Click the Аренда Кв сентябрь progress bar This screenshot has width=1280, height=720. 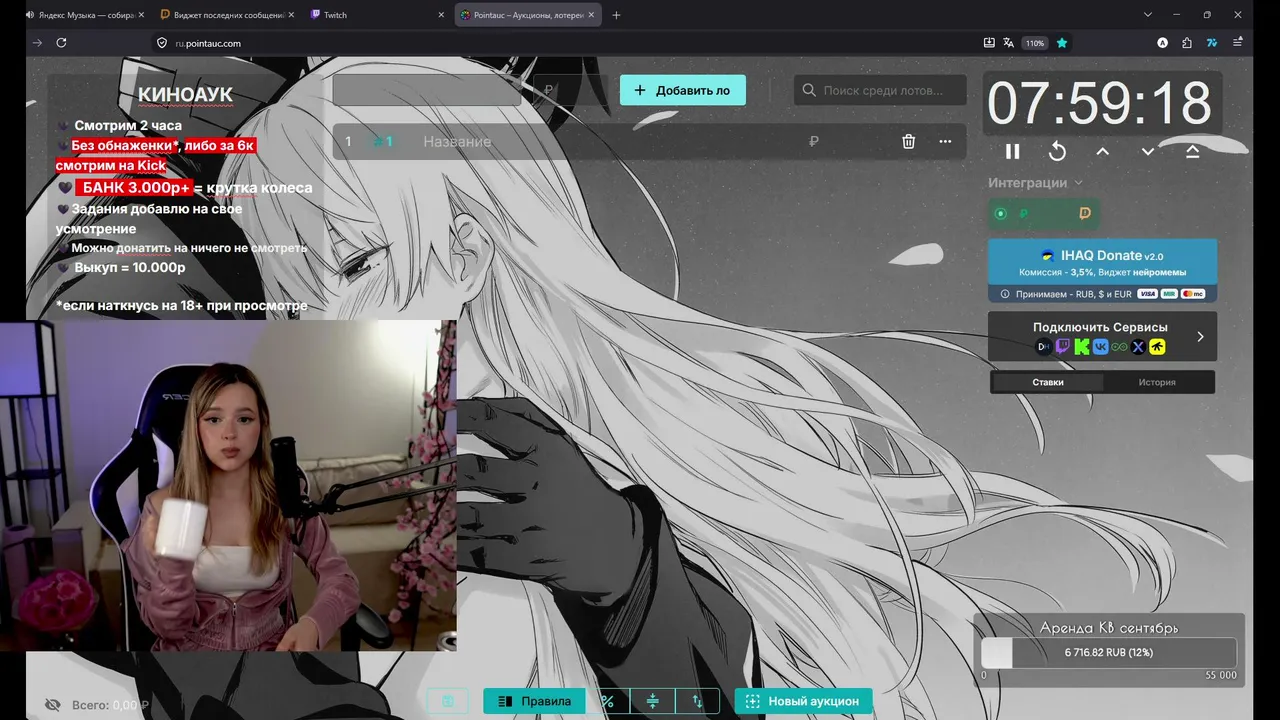[x=1109, y=653]
